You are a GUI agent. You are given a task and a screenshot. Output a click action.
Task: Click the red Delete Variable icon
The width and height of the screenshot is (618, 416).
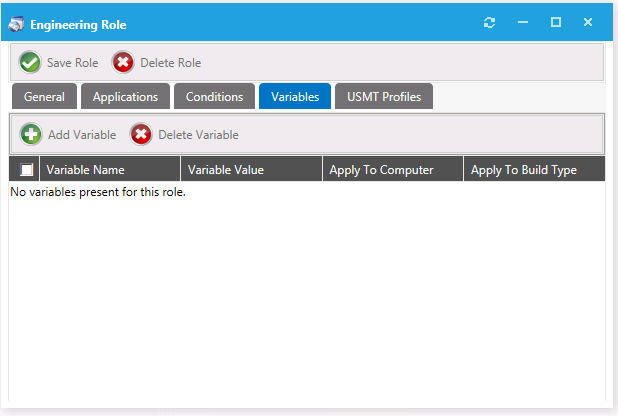141,134
